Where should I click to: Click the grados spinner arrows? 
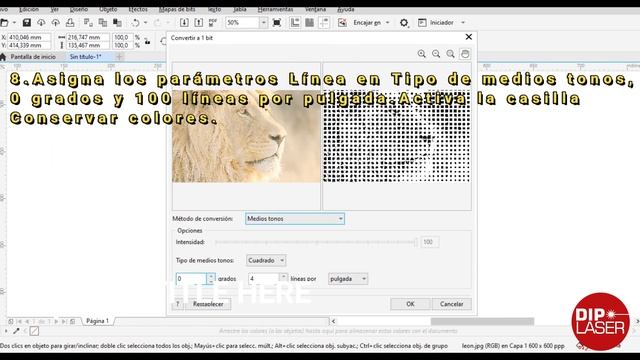pyautogui.click(x=211, y=279)
